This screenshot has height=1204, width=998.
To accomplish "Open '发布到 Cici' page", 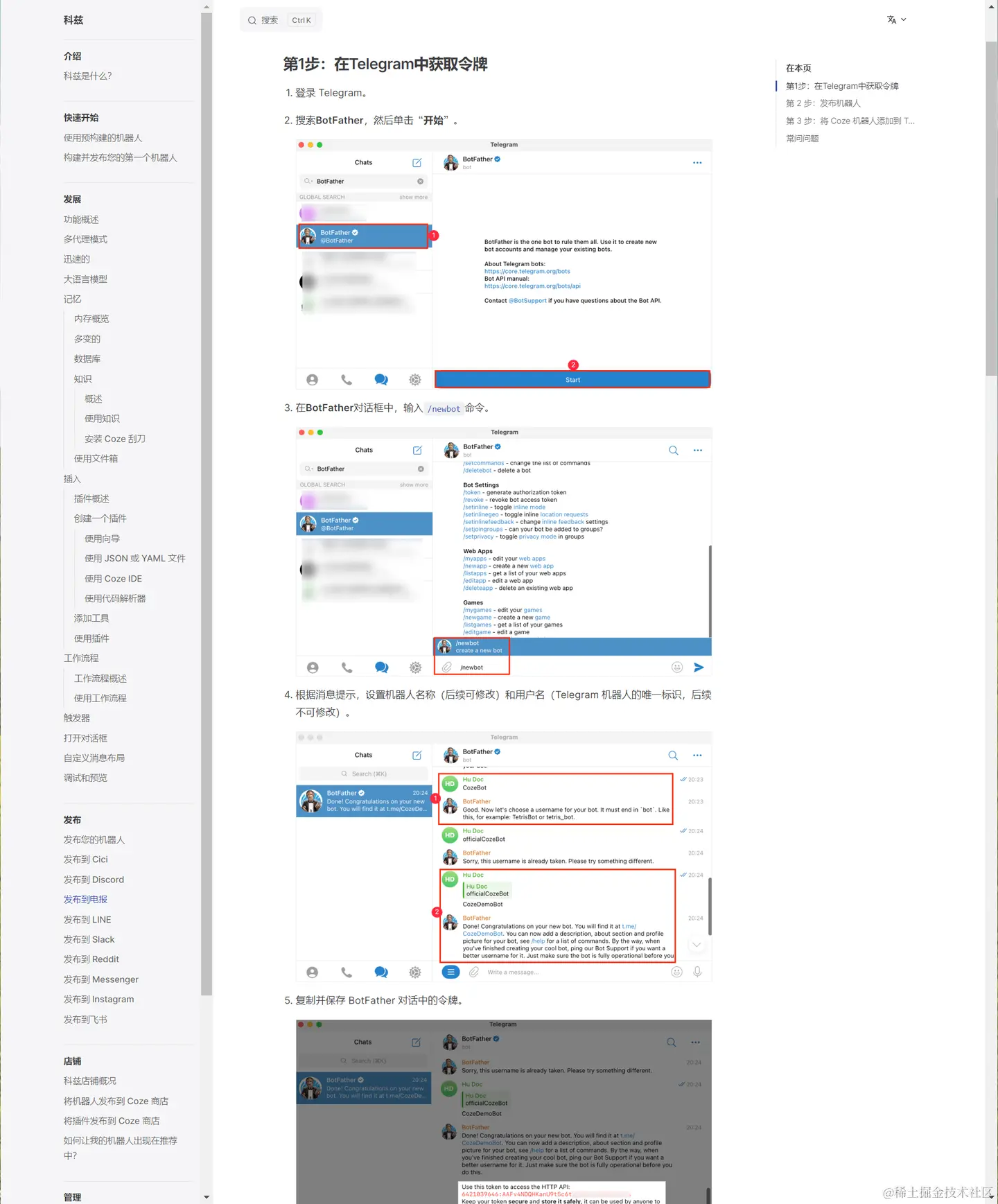I will point(86,860).
